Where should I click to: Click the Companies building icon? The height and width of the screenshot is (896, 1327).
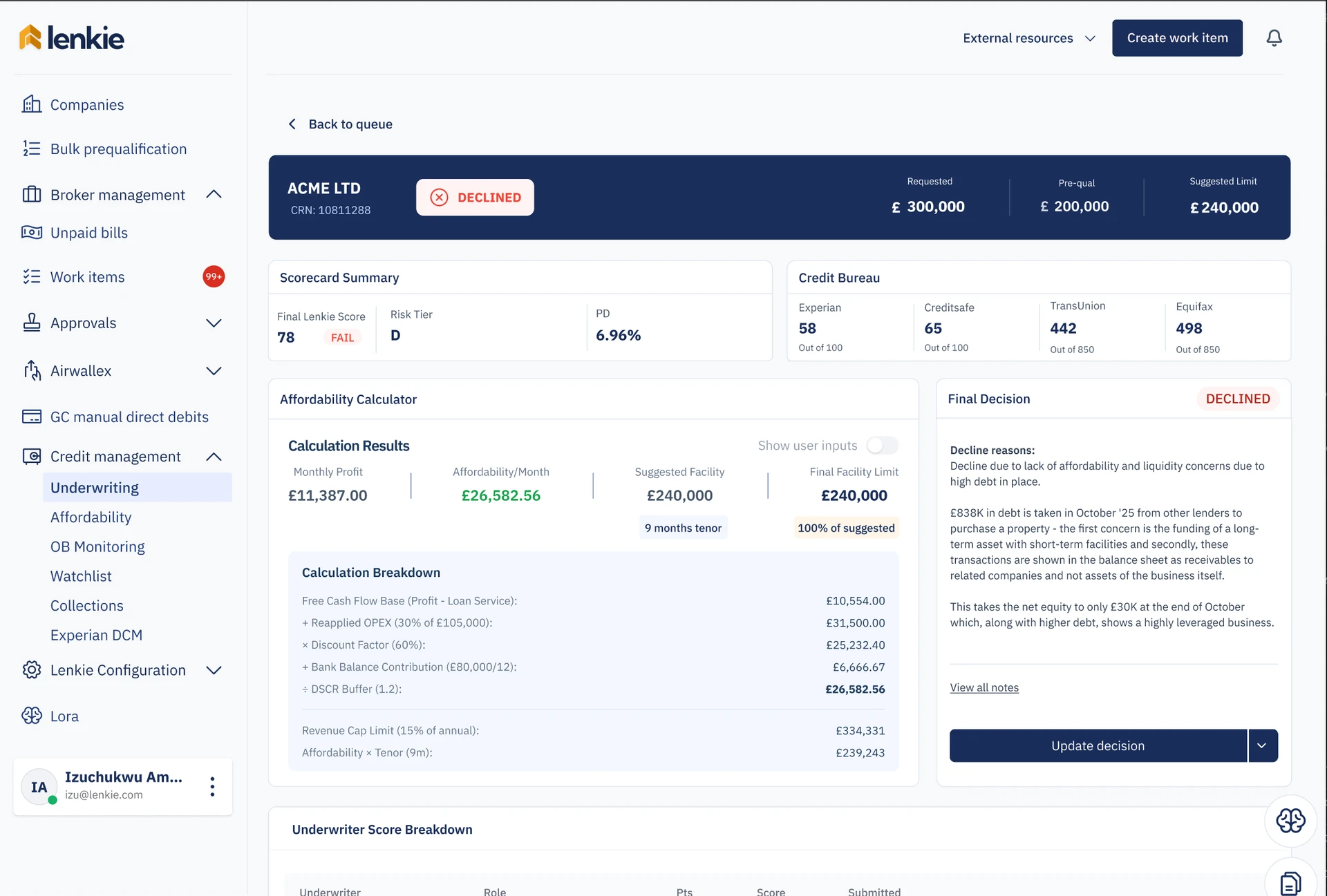(x=32, y=104)
